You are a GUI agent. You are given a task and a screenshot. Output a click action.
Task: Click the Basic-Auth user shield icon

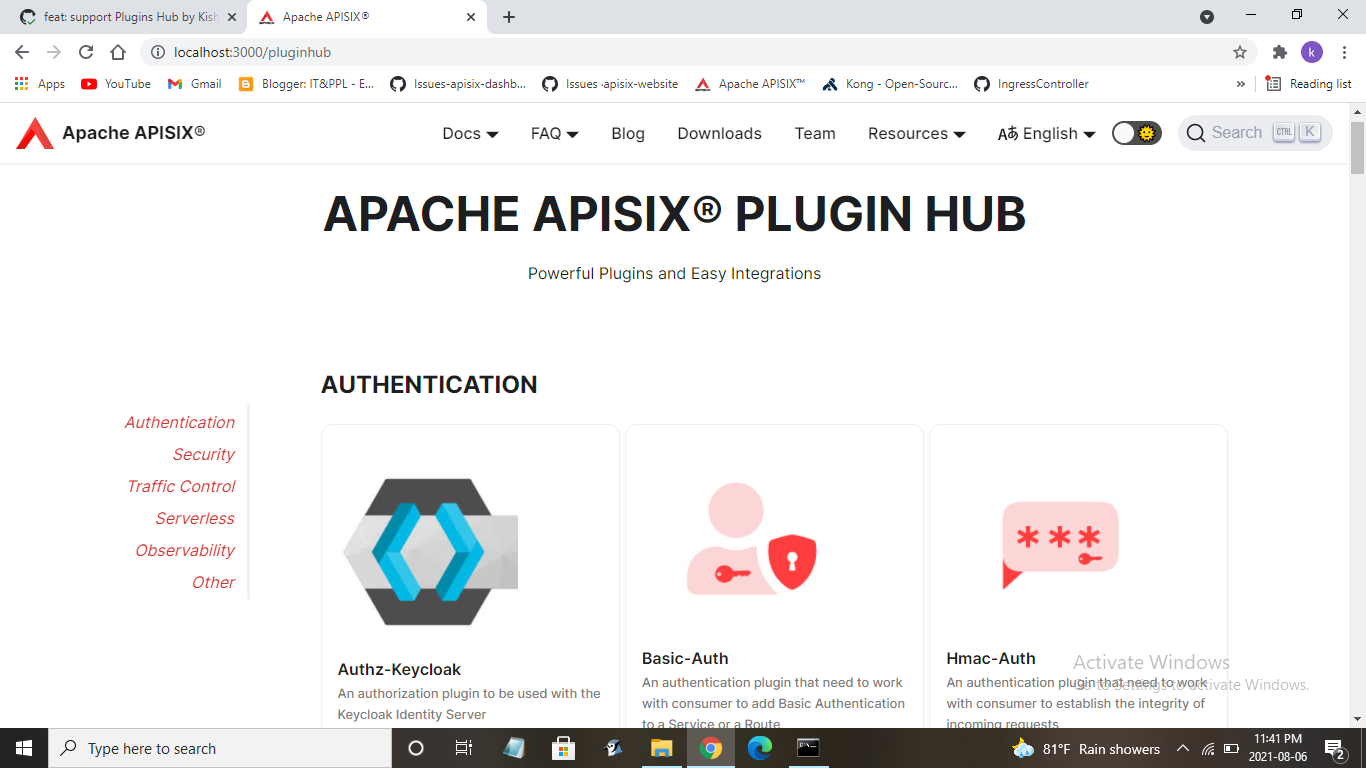(751, 539)
